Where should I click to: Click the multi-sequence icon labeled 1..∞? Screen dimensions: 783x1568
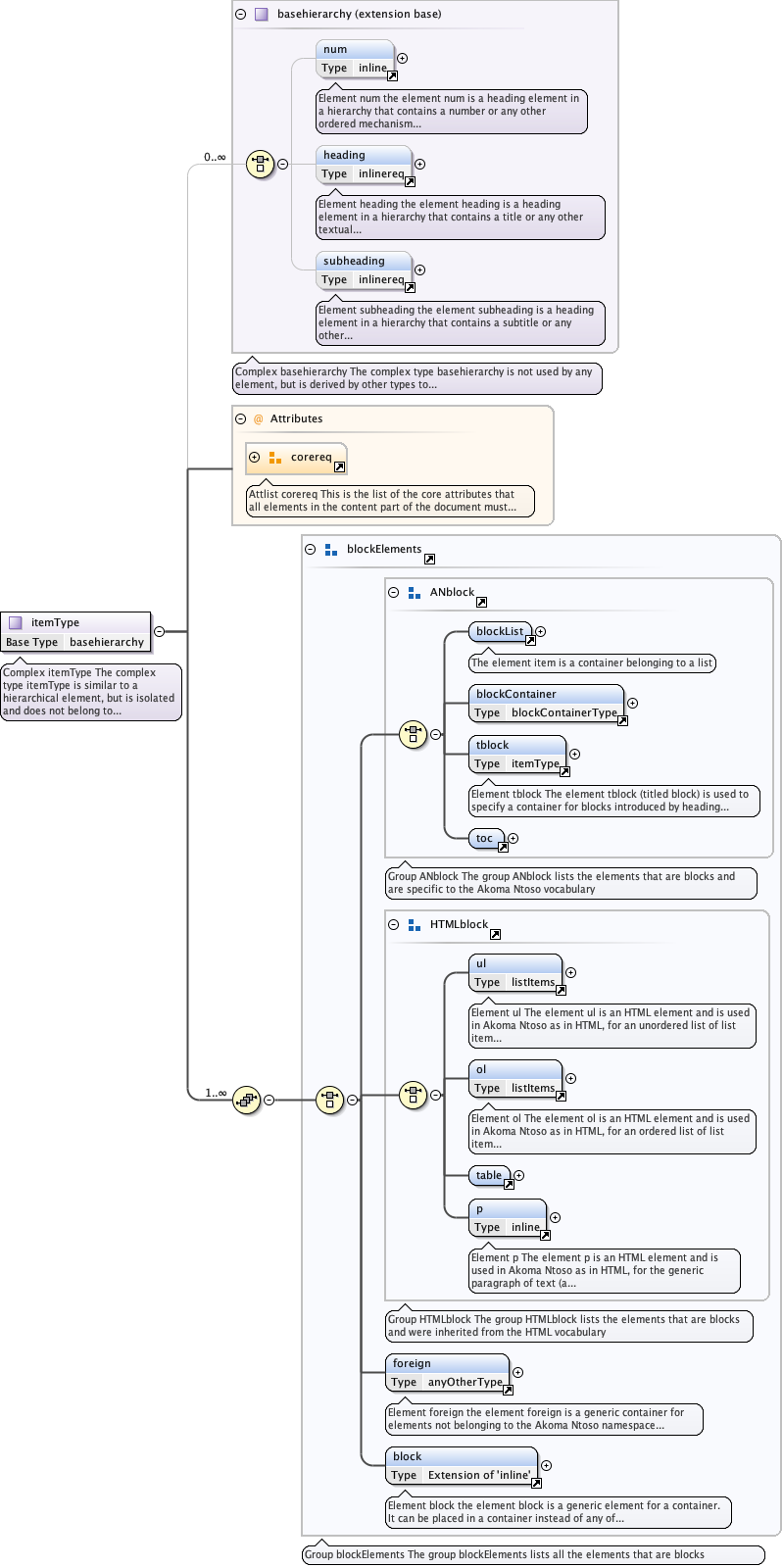tap(246, 1100)
